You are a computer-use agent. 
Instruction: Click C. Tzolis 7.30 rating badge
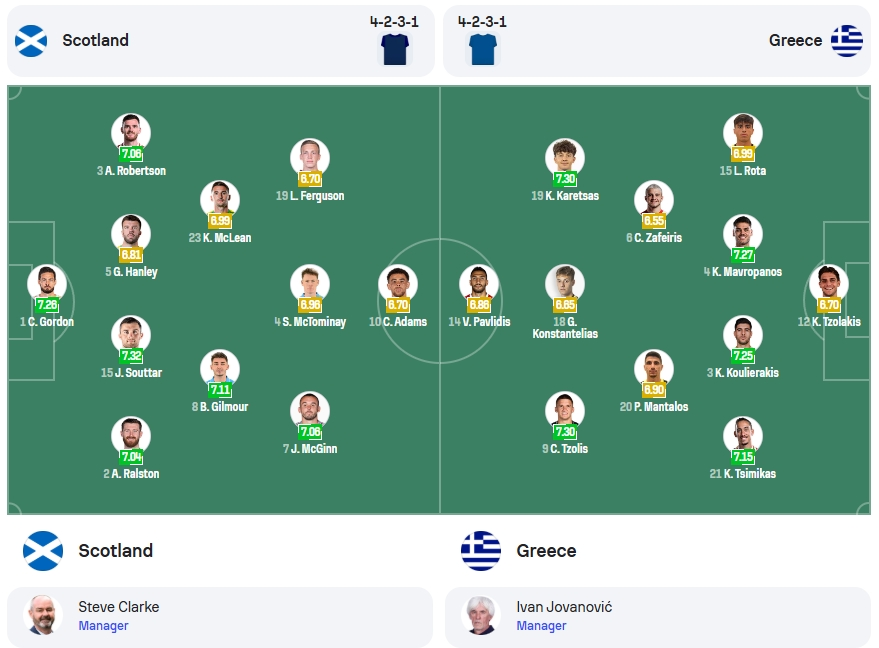565,431
